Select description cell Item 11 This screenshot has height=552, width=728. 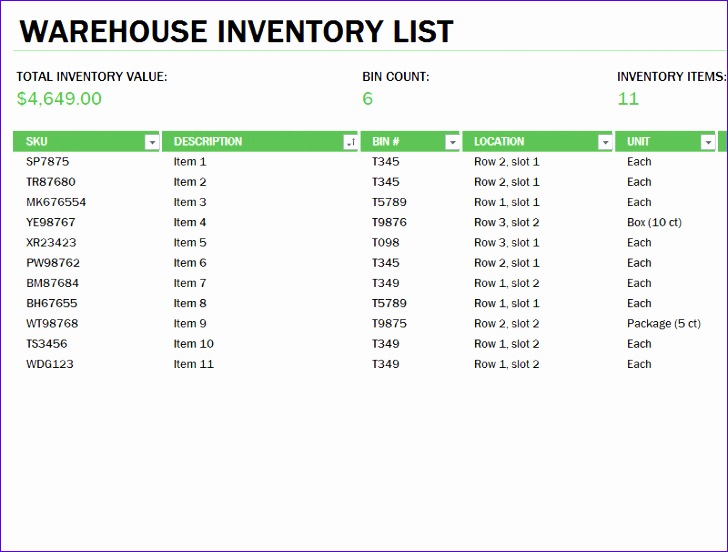point(194,364)
